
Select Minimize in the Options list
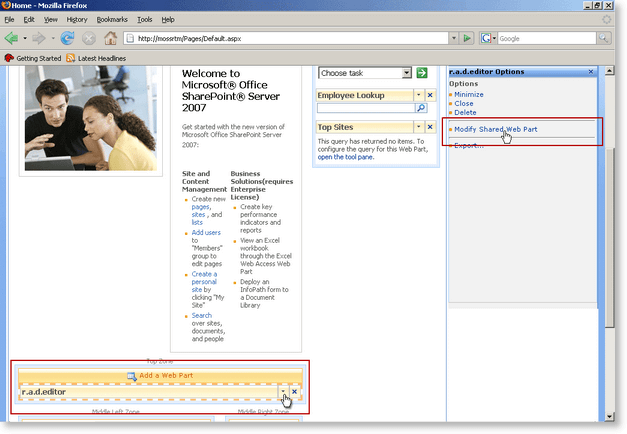pos(468,94)
